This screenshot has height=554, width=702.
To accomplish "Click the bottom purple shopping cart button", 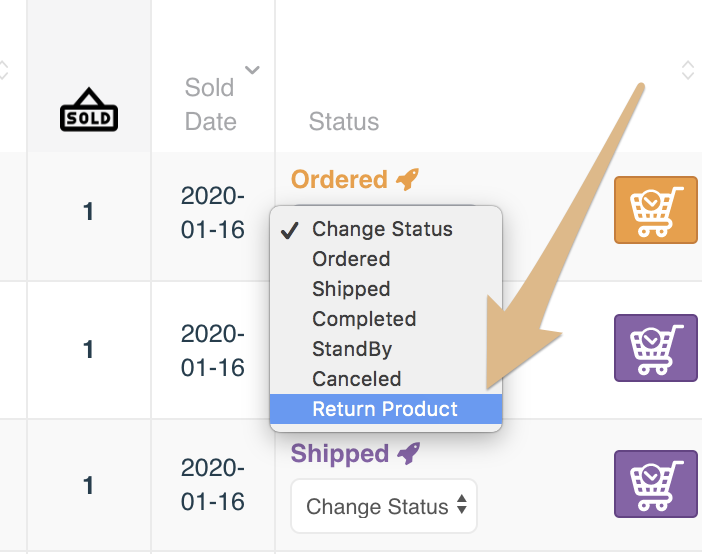I will 655,484.
